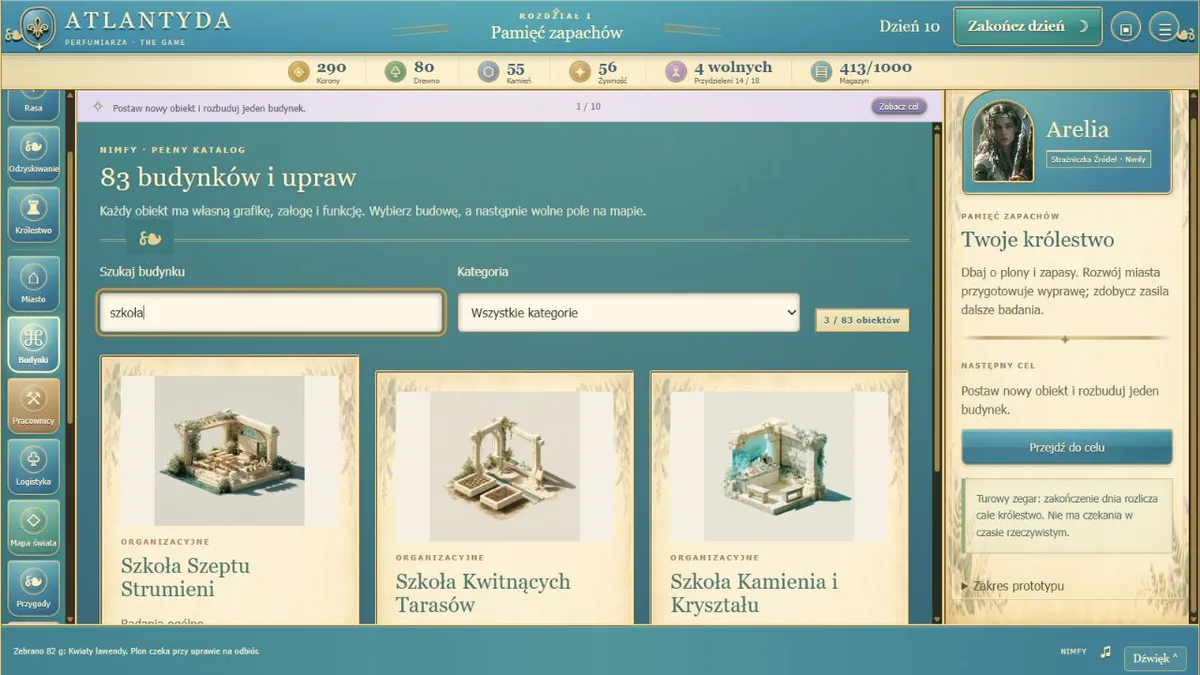
Task: Go to the Królestwo sidebar section
Action: (x=33, y=215)
